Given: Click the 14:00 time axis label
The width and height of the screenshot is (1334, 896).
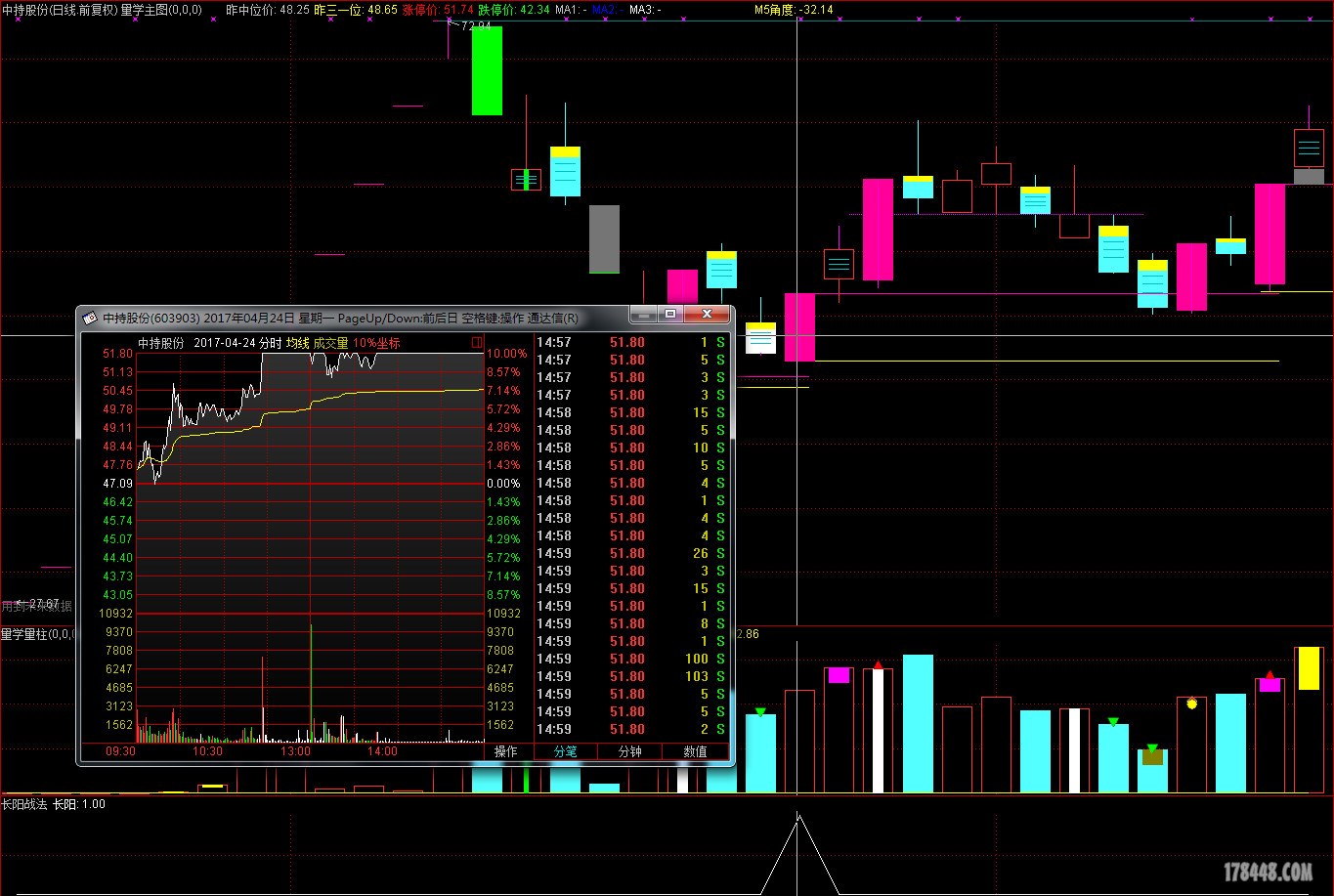Looking at the screenshot, I should point(382,751).
